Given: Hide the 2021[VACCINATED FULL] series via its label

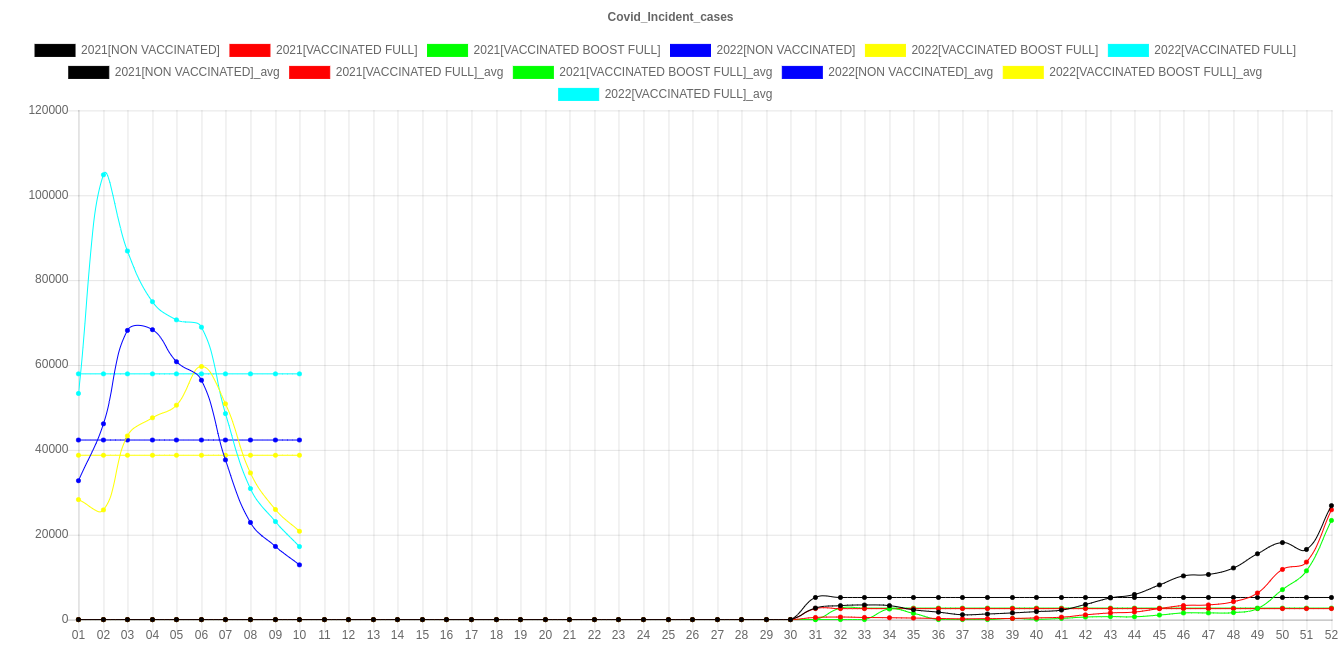Looking at the screenshot, I should [x=346, y=50].
